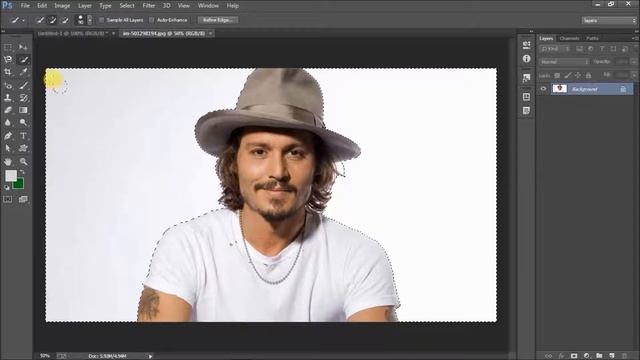Select the Spot Healing Brush tool
Screen dimensions: 640x360
click(x=8, y=85)
